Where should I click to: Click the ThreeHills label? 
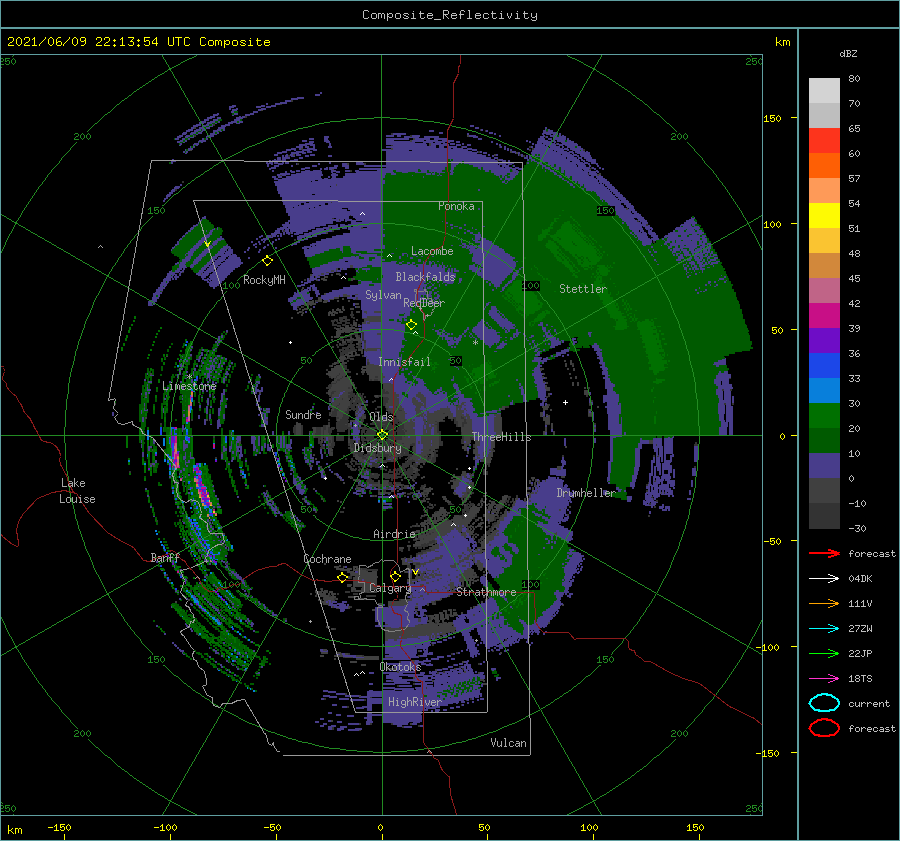502,437
